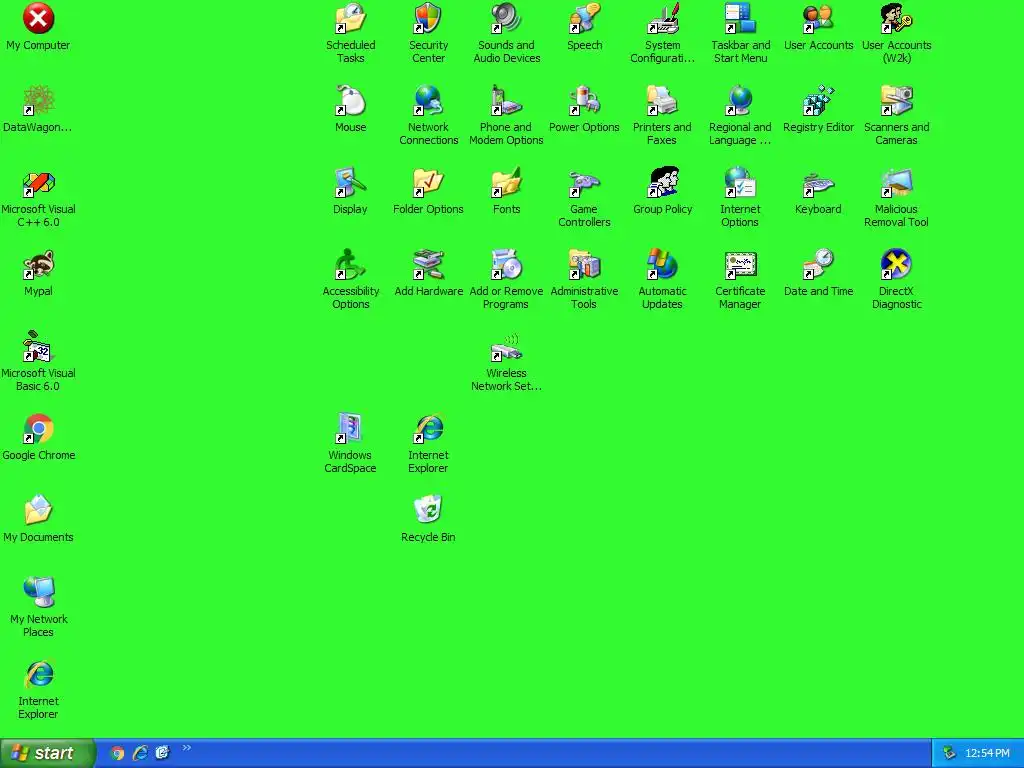The image size is (1024, 768).
Task: Expand the Quick Launch overflow chevron
Action: [187, 748]
